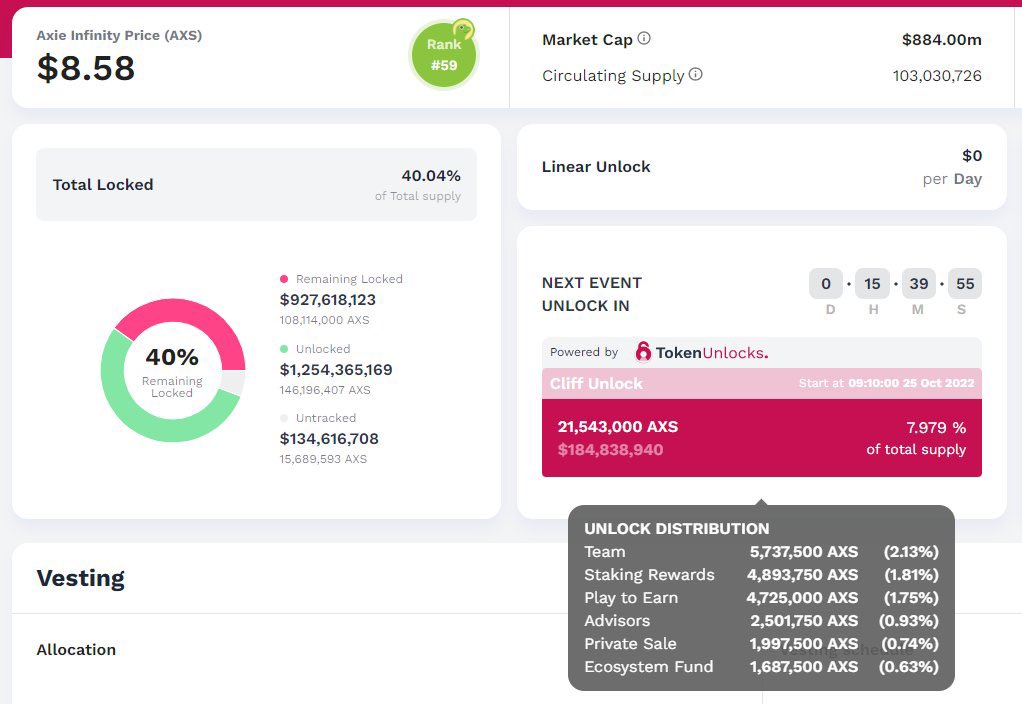Screen dimensions: 1022x704
Task: Click the Play to Earn distribution row
Action: pos(761,598)
